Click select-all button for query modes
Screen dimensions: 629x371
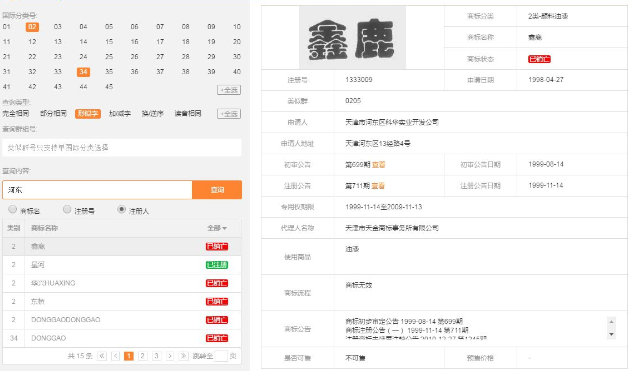pyautogui.click(x=229, y=114)
